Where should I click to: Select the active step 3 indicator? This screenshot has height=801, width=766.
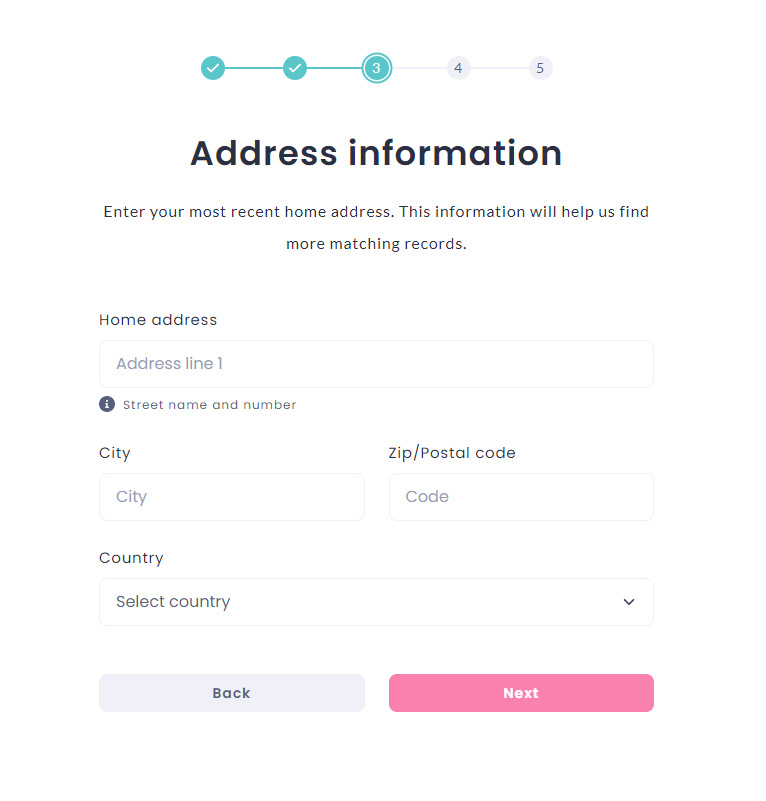(377, 68)
